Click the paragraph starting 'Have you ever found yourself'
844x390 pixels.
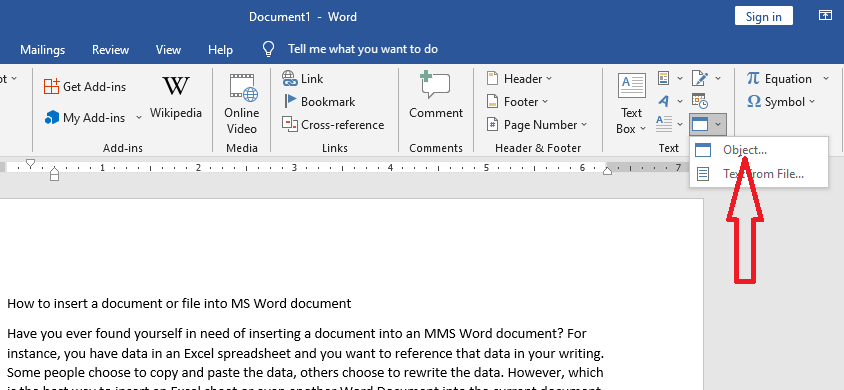[x=297, y=334]
